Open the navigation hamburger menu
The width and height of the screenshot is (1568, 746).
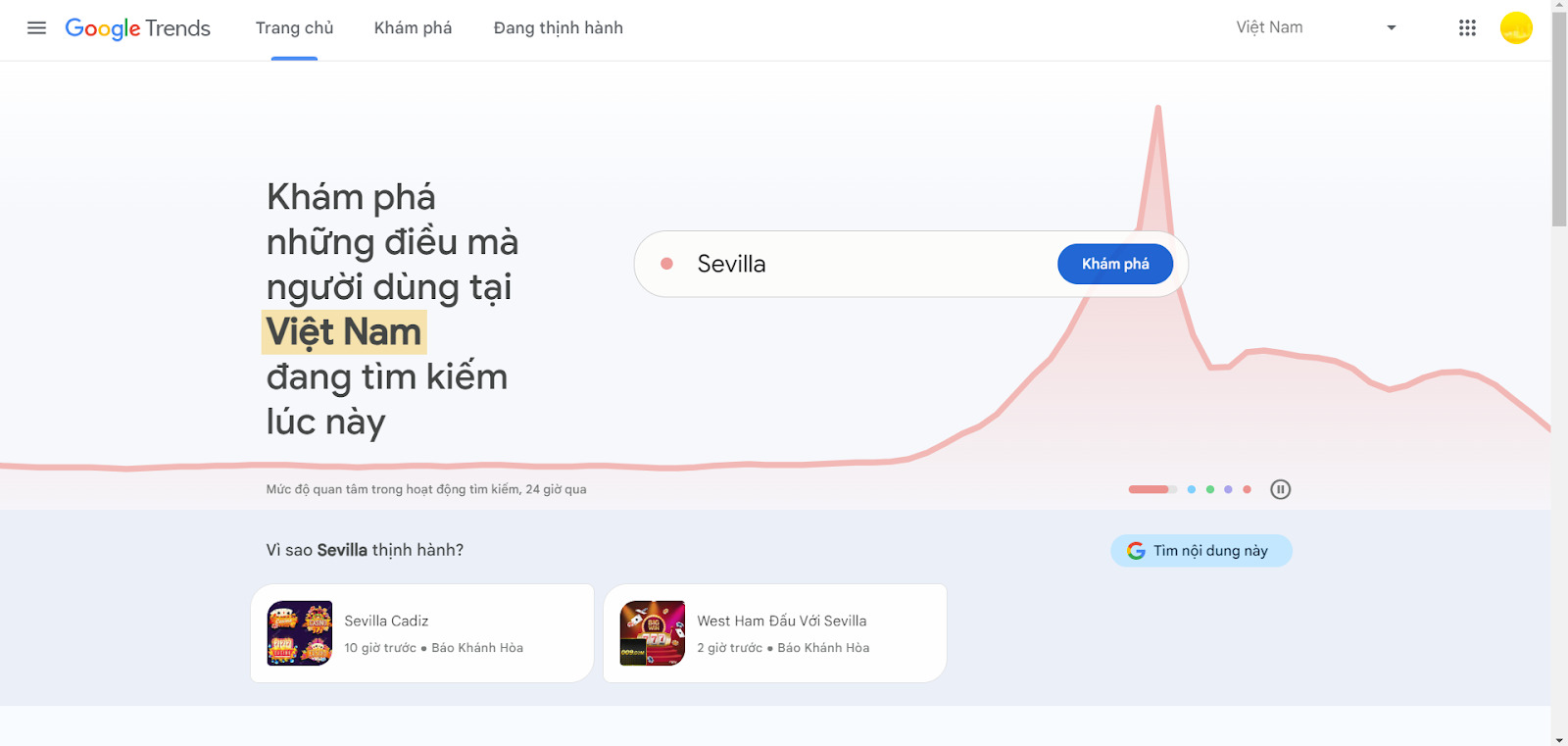click(x=36, y=27)
